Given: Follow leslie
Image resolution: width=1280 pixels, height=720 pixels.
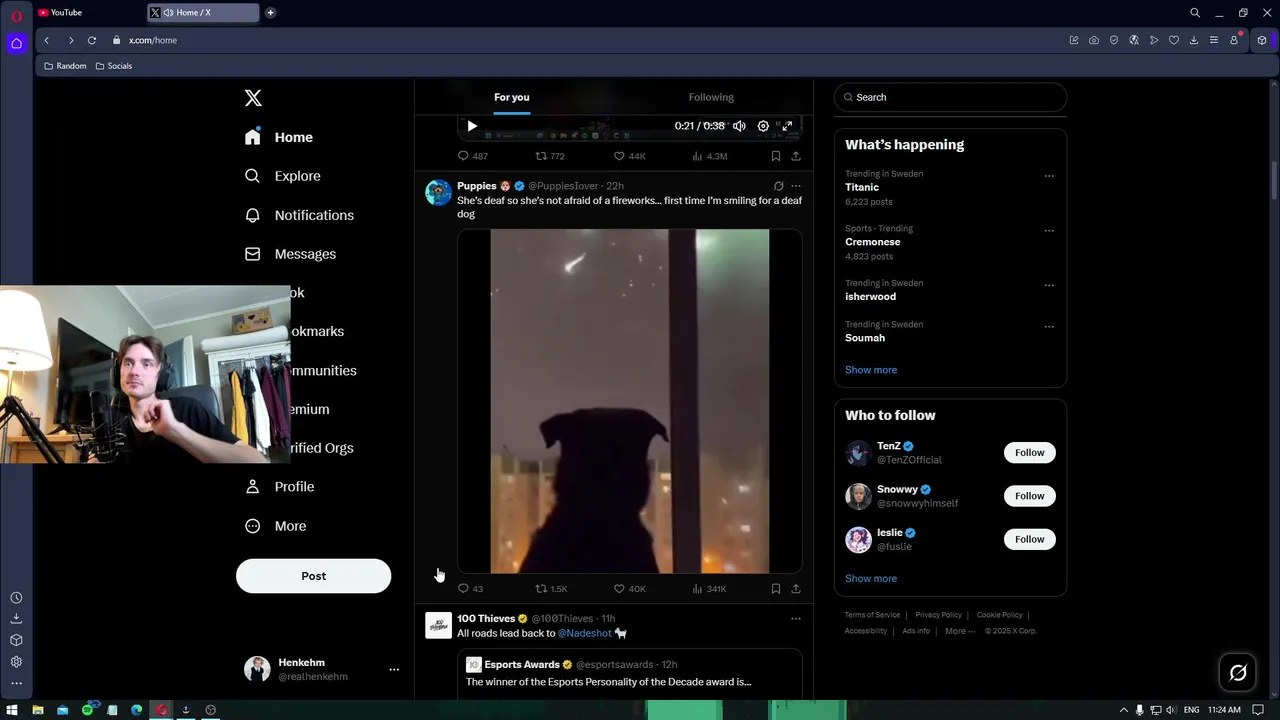Looking at the screenshot, I should coord(1029,539).
